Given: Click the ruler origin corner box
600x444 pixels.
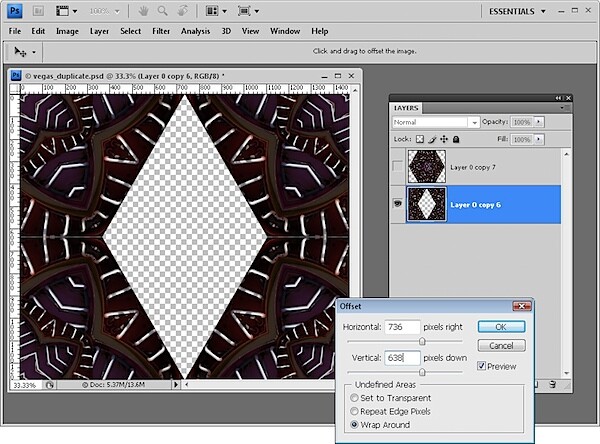Looking at the screenshot, I should pyautogui.click(x=14, y=88).
